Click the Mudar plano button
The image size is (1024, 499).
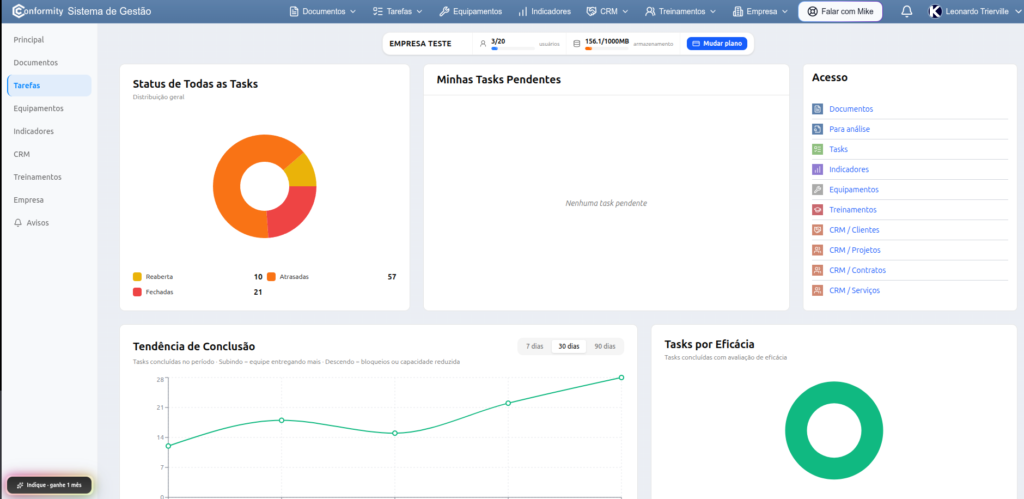coord(716,43)
